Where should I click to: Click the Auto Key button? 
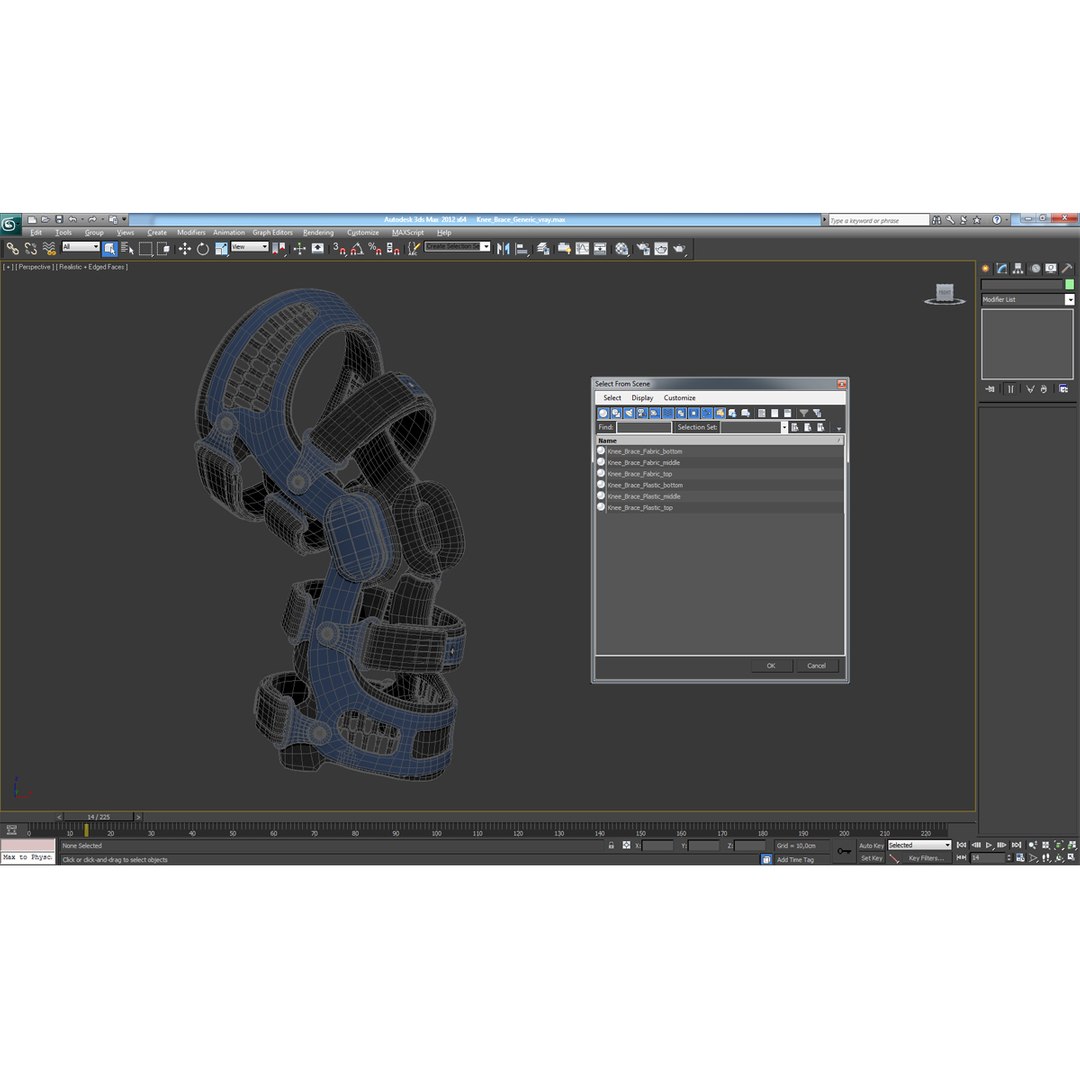[x=871, y=845]
